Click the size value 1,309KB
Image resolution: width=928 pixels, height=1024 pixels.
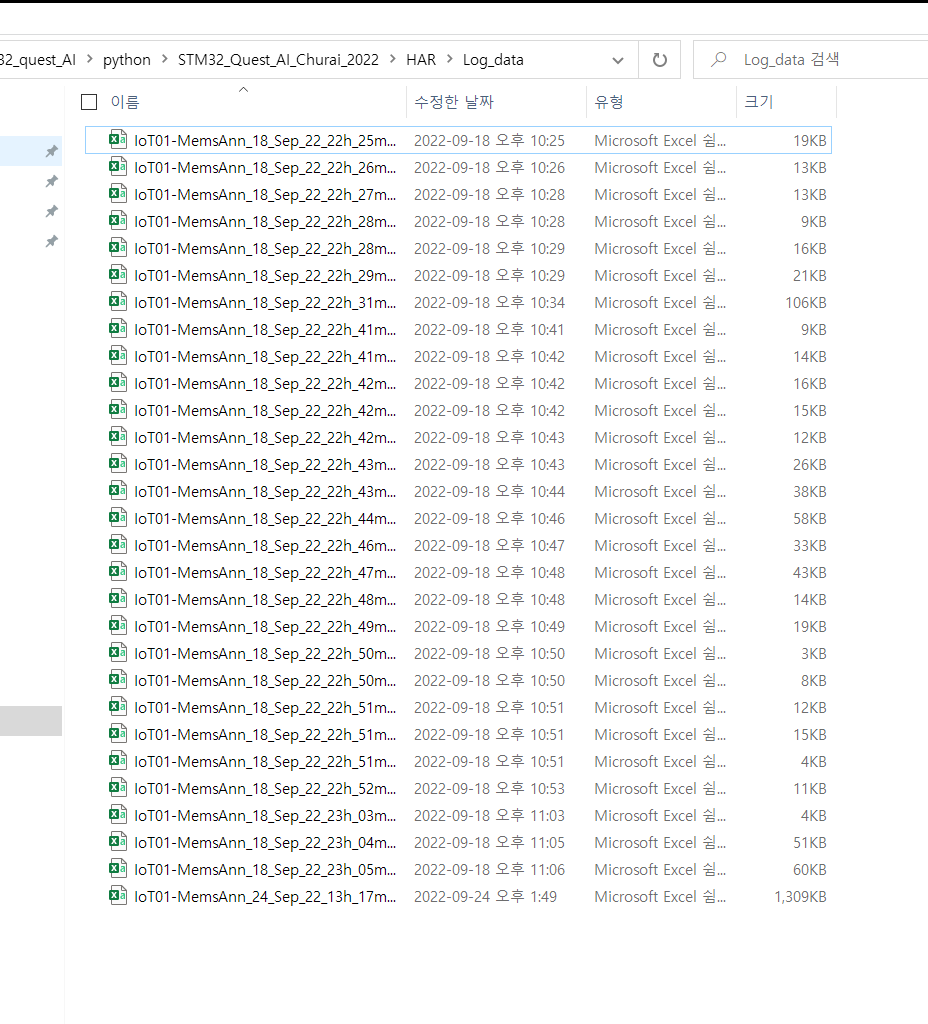pyautogui.click(x=800, y=897)
